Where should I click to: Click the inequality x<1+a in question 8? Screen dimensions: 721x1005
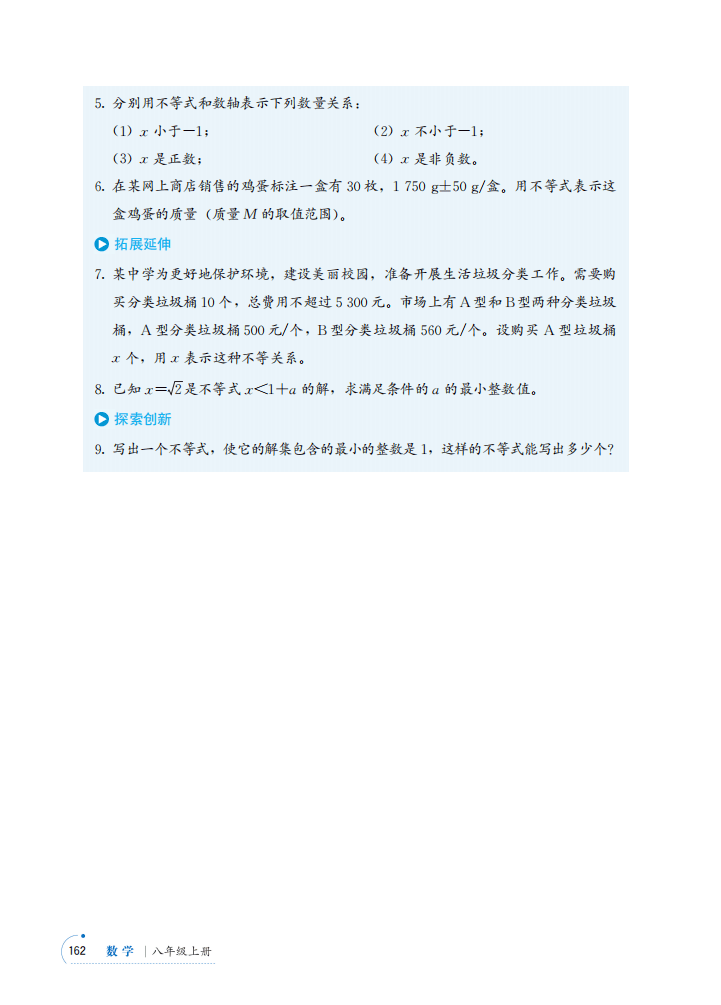pos(270,389)
